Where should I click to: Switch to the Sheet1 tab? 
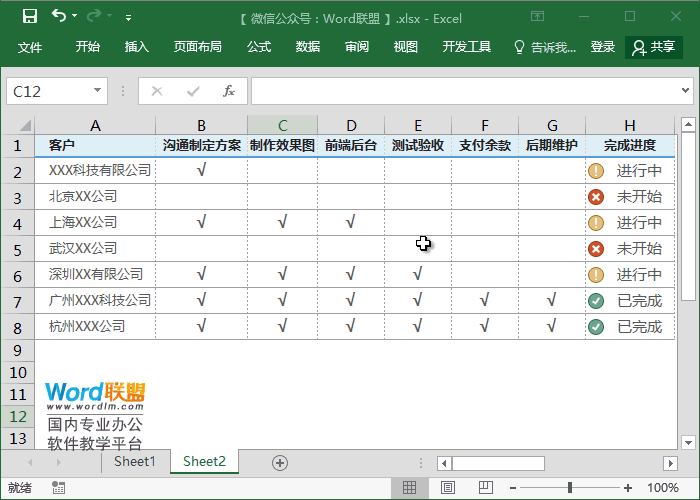[134, 461]
